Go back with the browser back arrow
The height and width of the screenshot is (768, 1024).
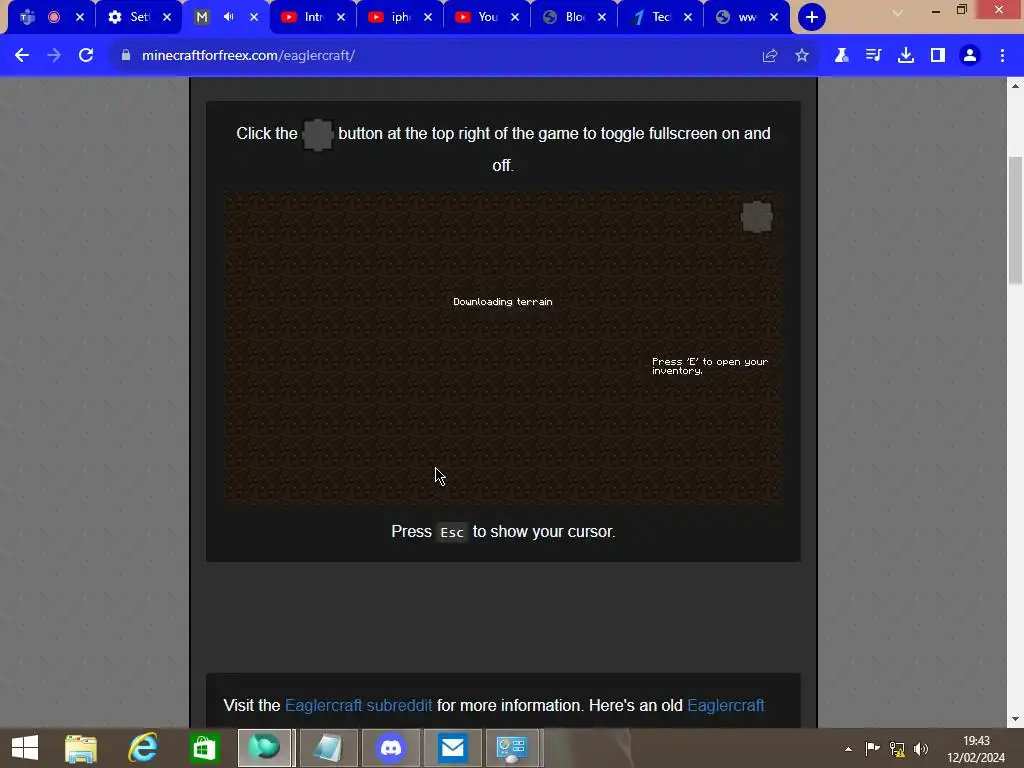[22, 56]
